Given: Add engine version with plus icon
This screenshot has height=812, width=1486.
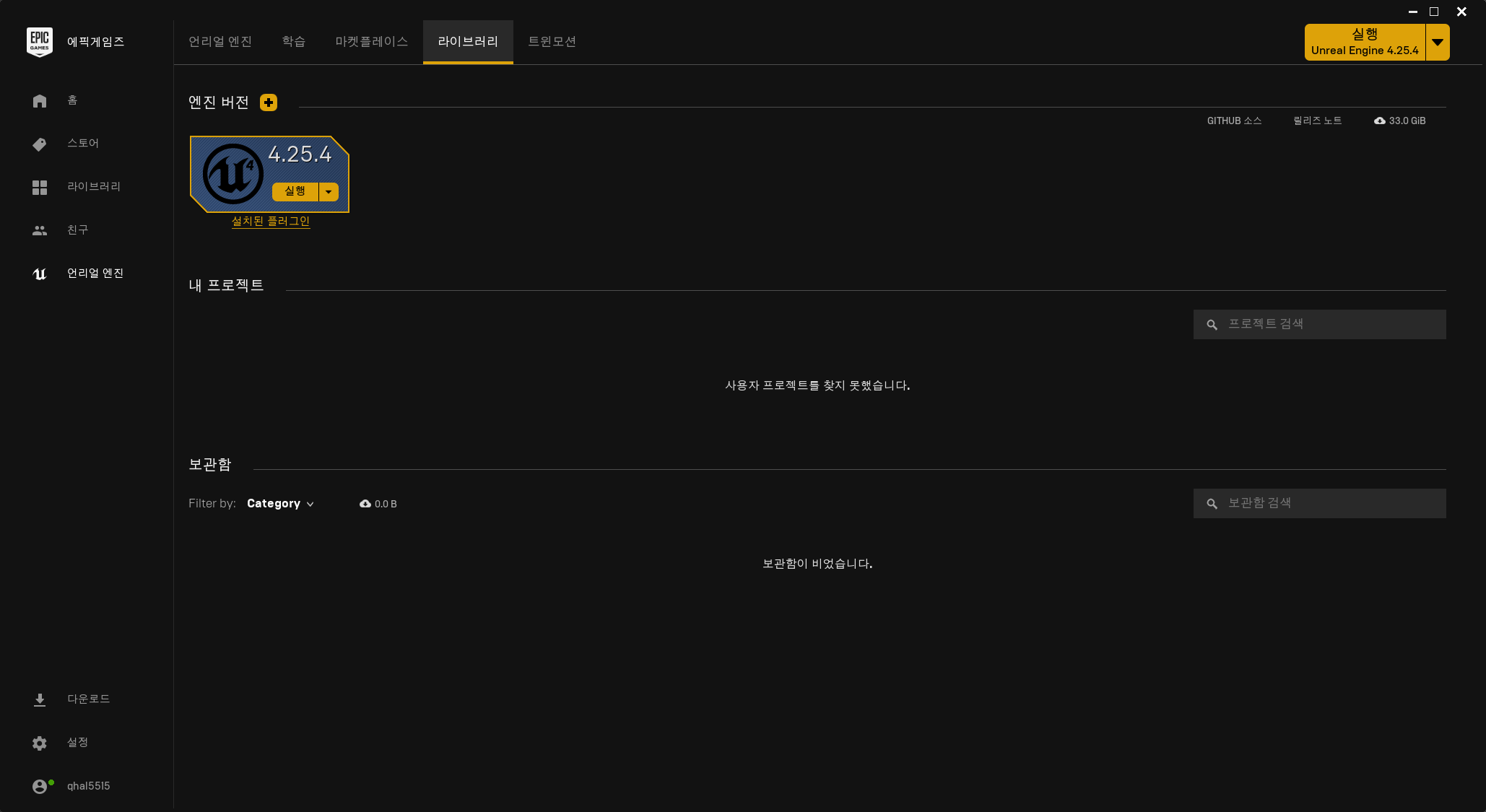Looking at the screenshot, I should [x=269, y=102].
